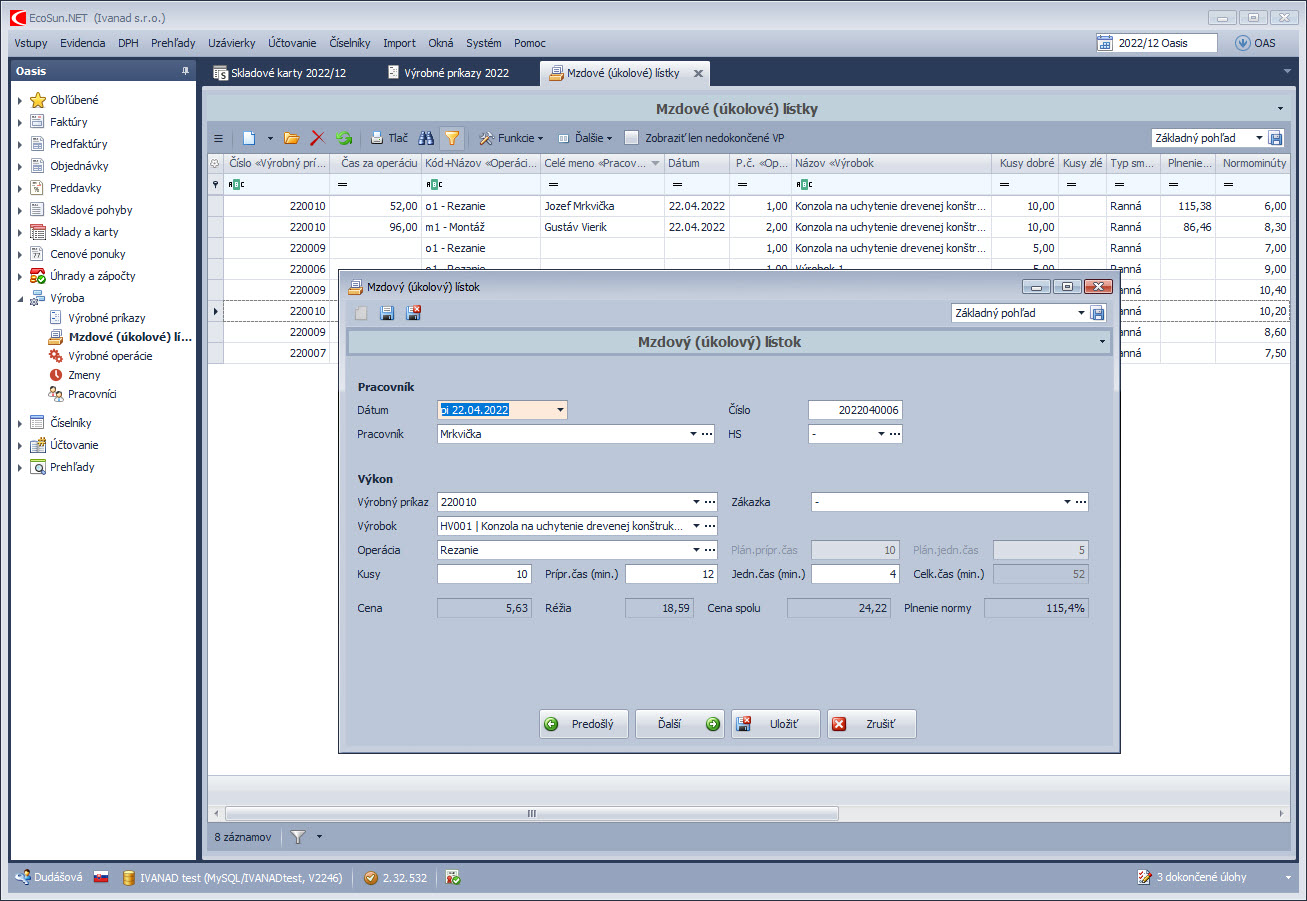Enable Zobraziť len nedokončené VP checkbox

point(631,138)
